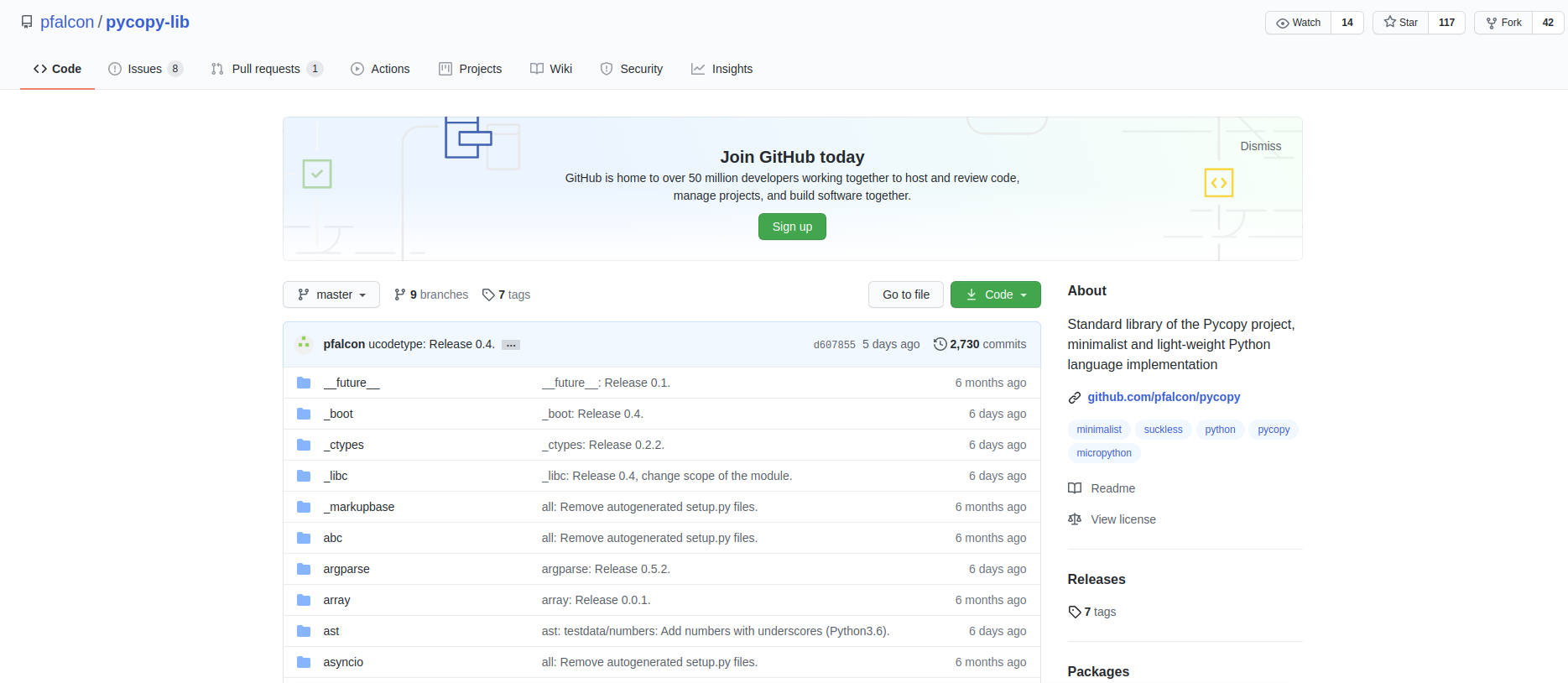
Task: Dismiss the Join GitHub banner
Action: (x=1260, y=146)
